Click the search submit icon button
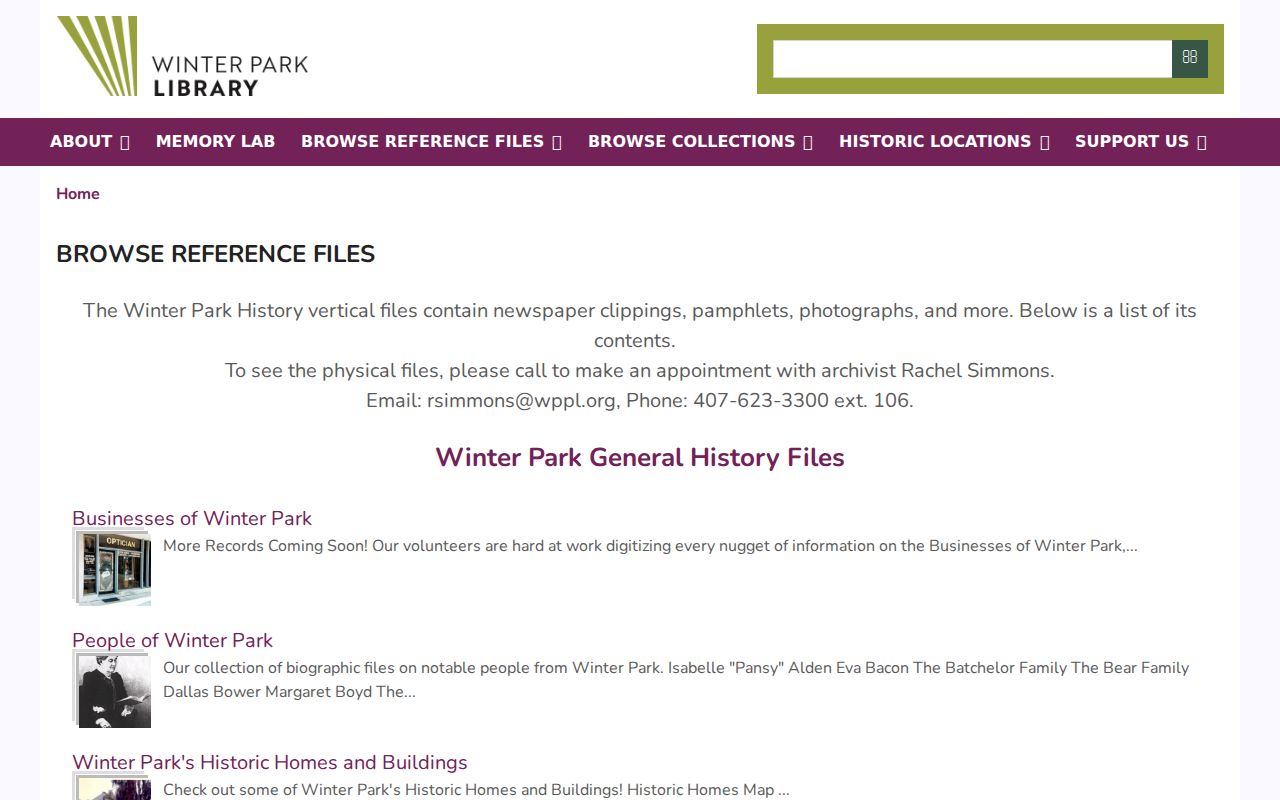Image resolution: width=1280 pixels, height=800 pixels. point(1190,58)
